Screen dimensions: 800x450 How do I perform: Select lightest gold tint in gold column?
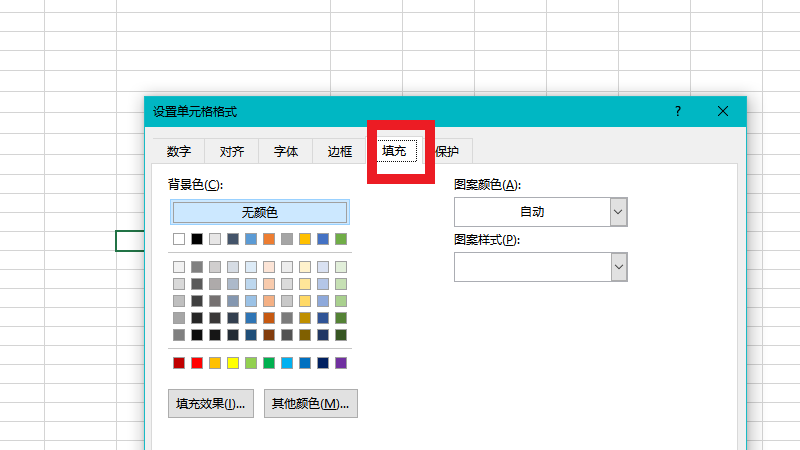tap(305, 267)
